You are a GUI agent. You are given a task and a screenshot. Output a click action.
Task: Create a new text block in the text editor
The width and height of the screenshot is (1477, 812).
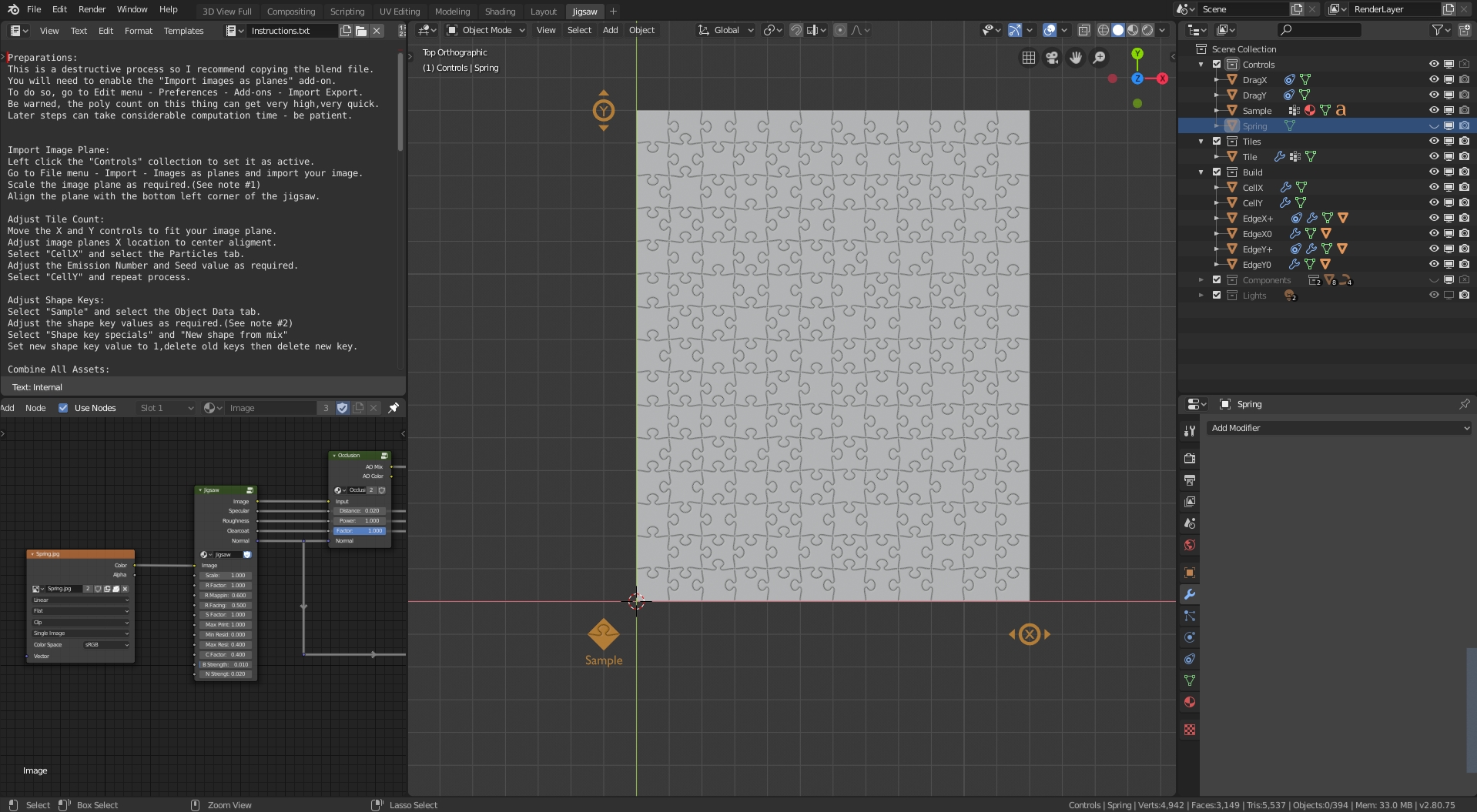tap(345, 31)
